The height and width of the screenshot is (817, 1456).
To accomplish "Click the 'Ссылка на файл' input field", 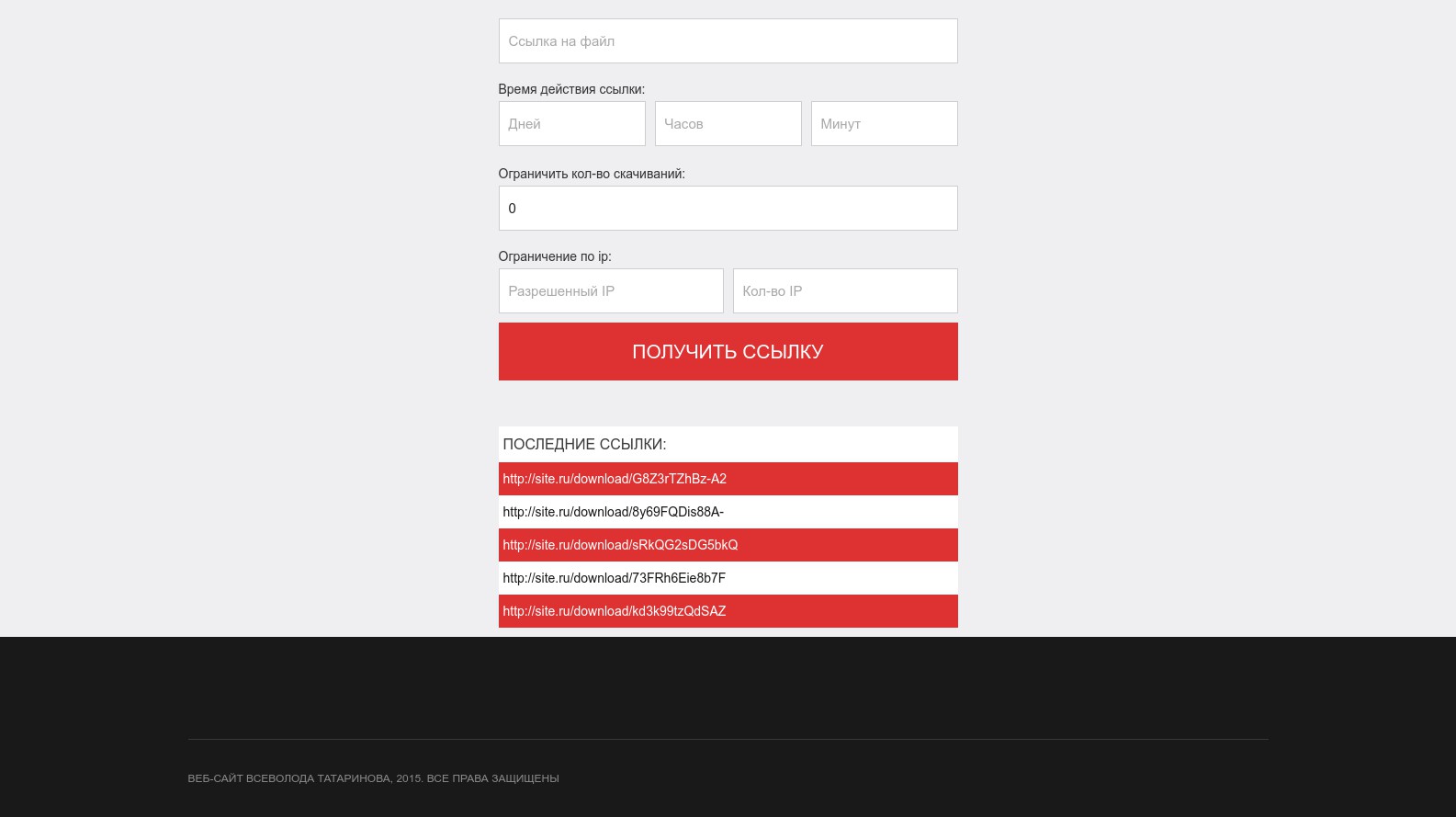I will [x=728, y=41].
